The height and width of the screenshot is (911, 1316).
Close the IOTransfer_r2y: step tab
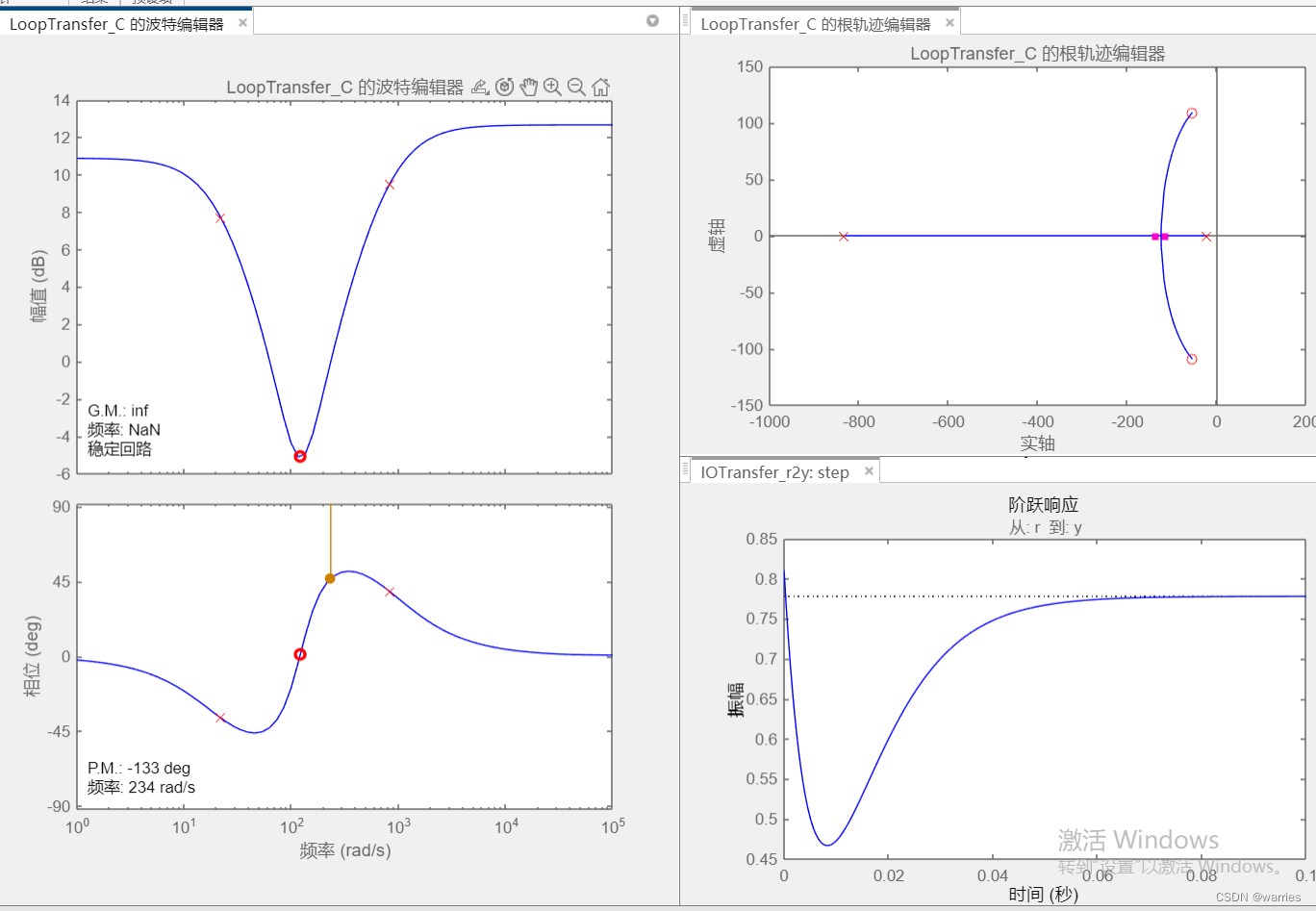[x=869, y=471]
